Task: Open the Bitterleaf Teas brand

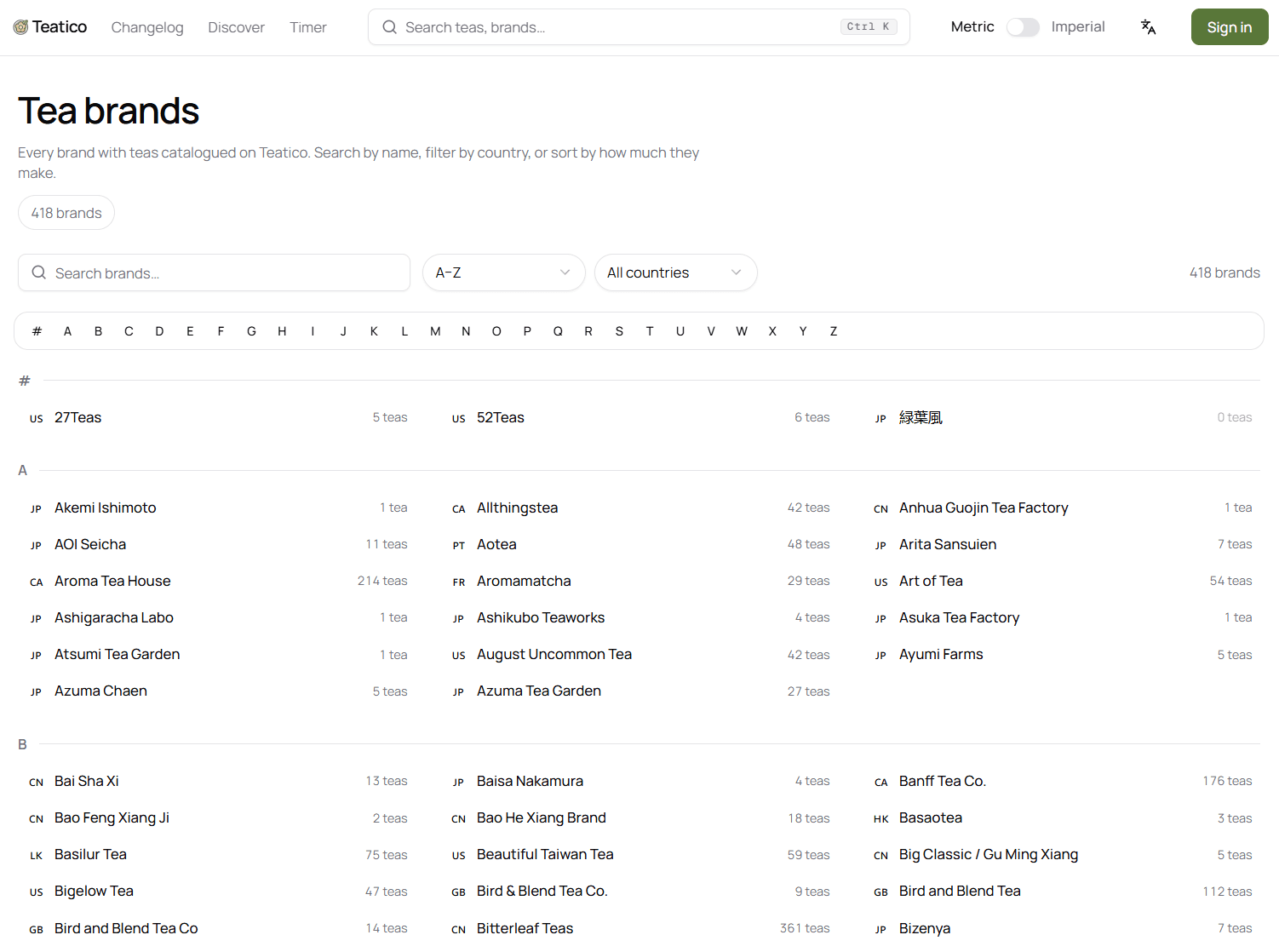Action: click(640, 928)
